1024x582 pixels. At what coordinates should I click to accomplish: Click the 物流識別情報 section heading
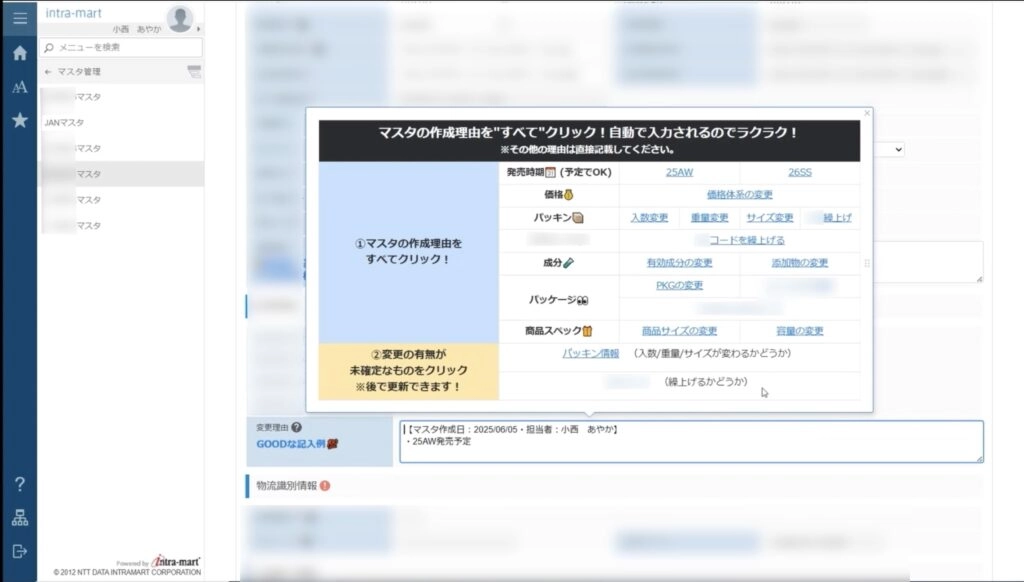(x=286, y=486)
